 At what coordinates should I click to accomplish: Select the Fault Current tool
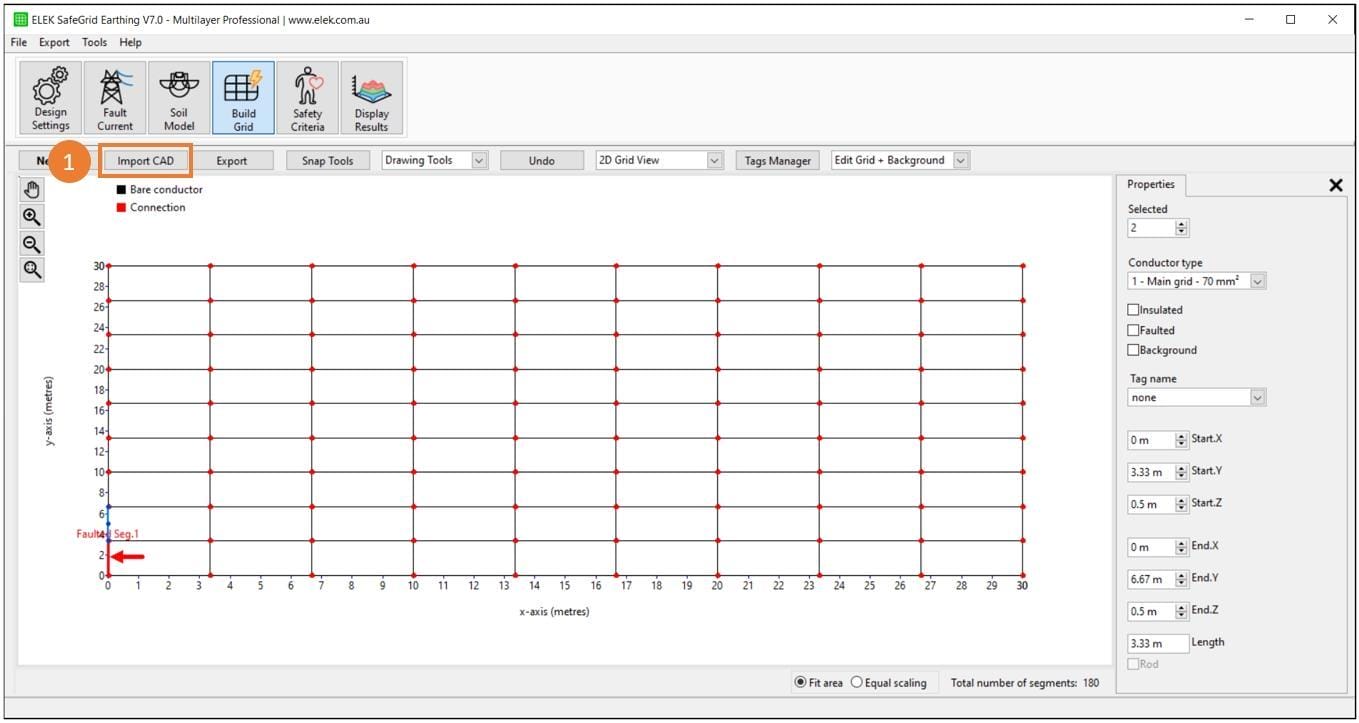[114, 97]
